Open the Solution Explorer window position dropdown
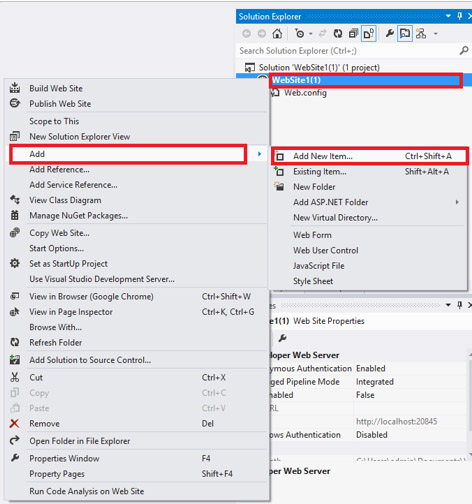This screenshot has height=504, width=472. point(448,16)
